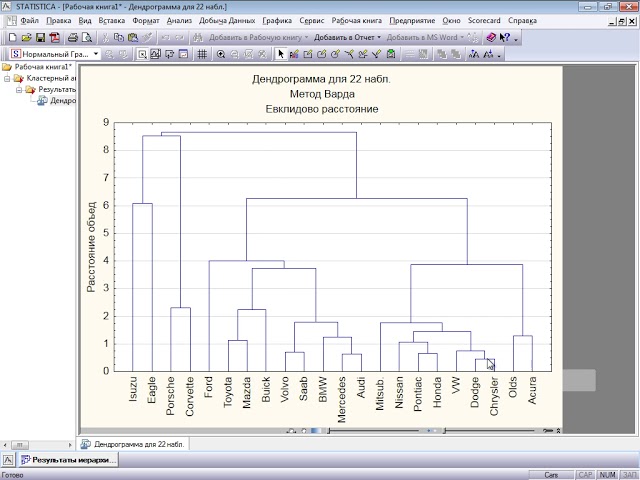Click the What's This help cursor icon

pos(504,38)
